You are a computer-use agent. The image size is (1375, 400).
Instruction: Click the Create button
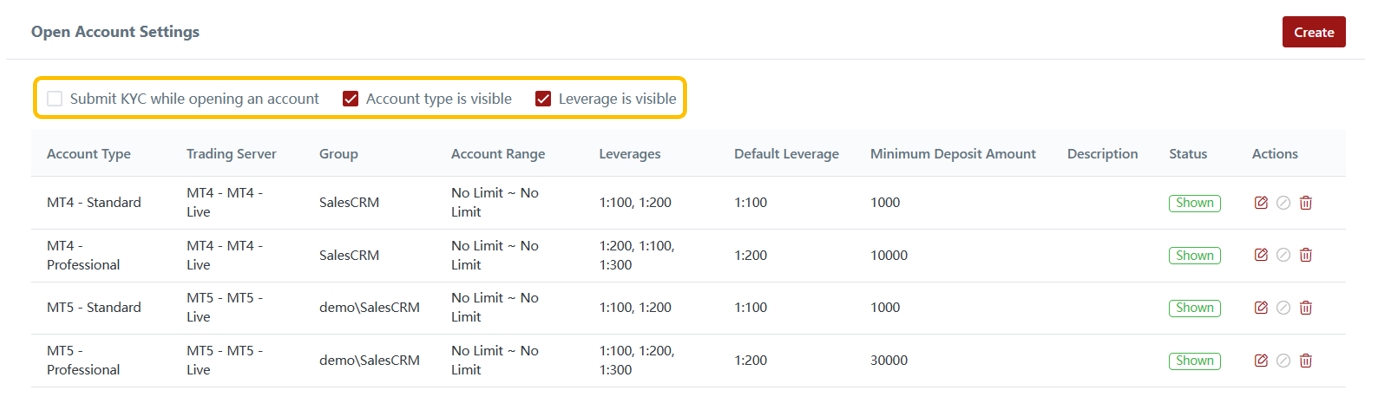[1313, 32]
